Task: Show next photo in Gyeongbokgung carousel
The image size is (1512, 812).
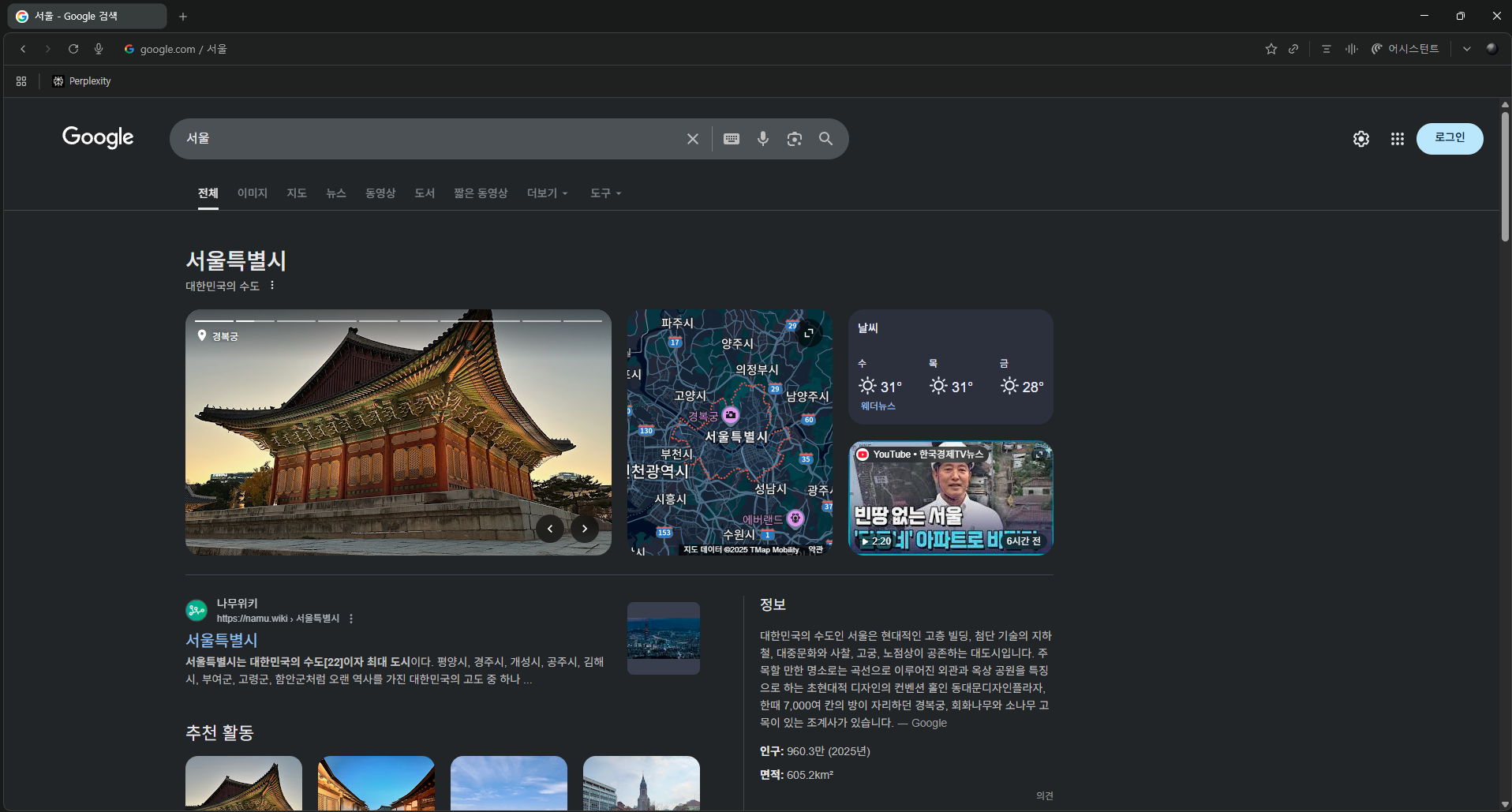Action: (x=585, y=529)
